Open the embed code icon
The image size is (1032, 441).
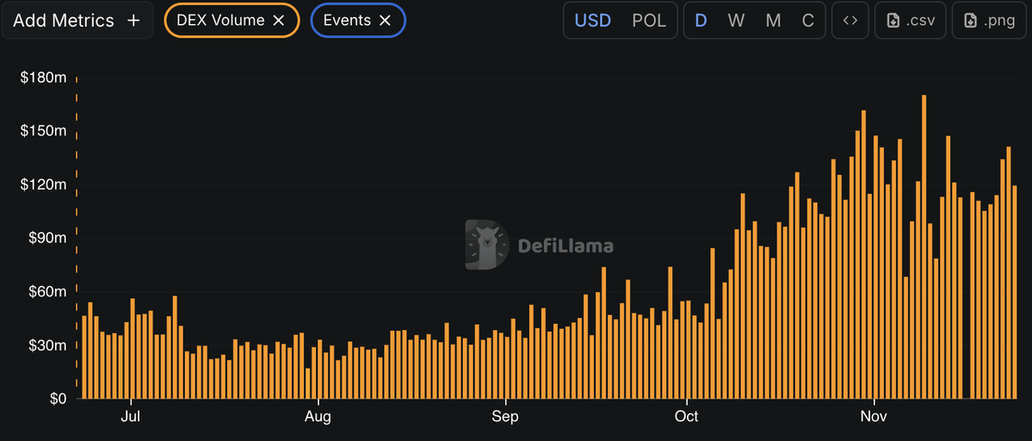click(x=849, y=20)
